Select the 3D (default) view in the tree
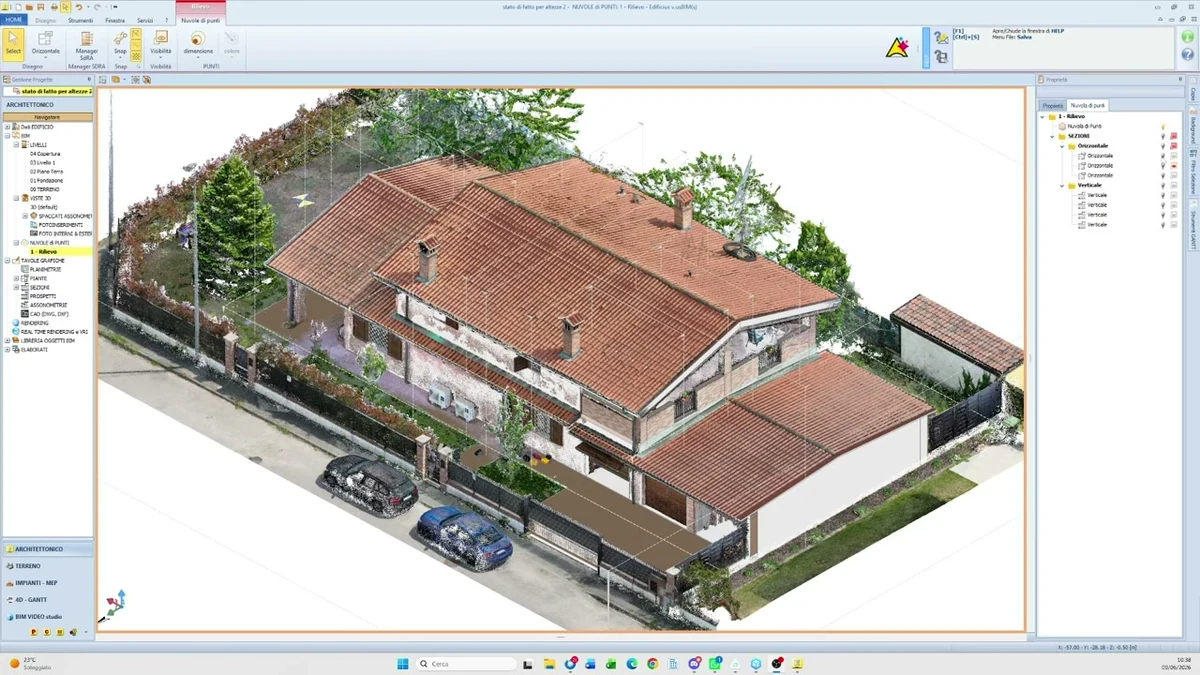The height and width of the screenshot is (675, 1200). coord(44,207)
